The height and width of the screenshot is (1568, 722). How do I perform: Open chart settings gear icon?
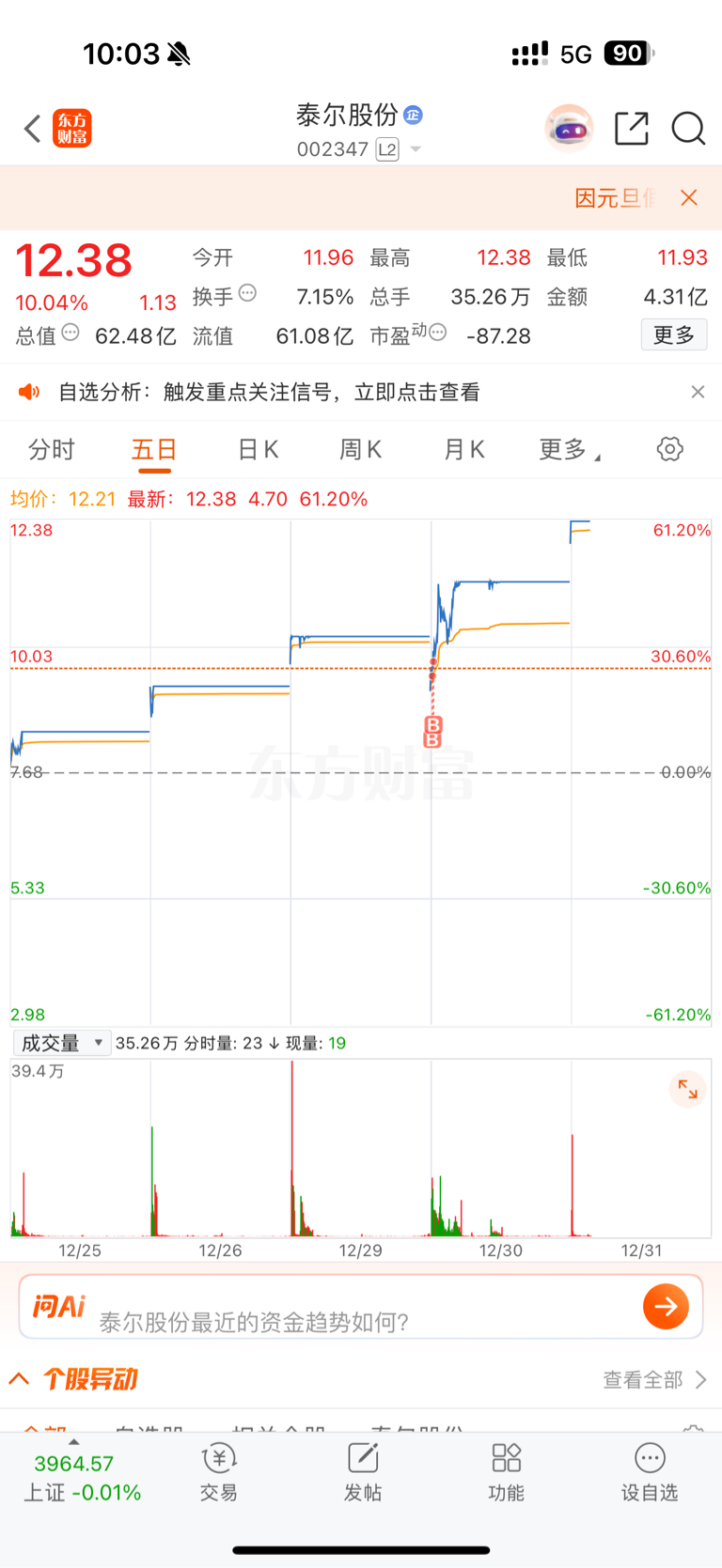point(669,449)
